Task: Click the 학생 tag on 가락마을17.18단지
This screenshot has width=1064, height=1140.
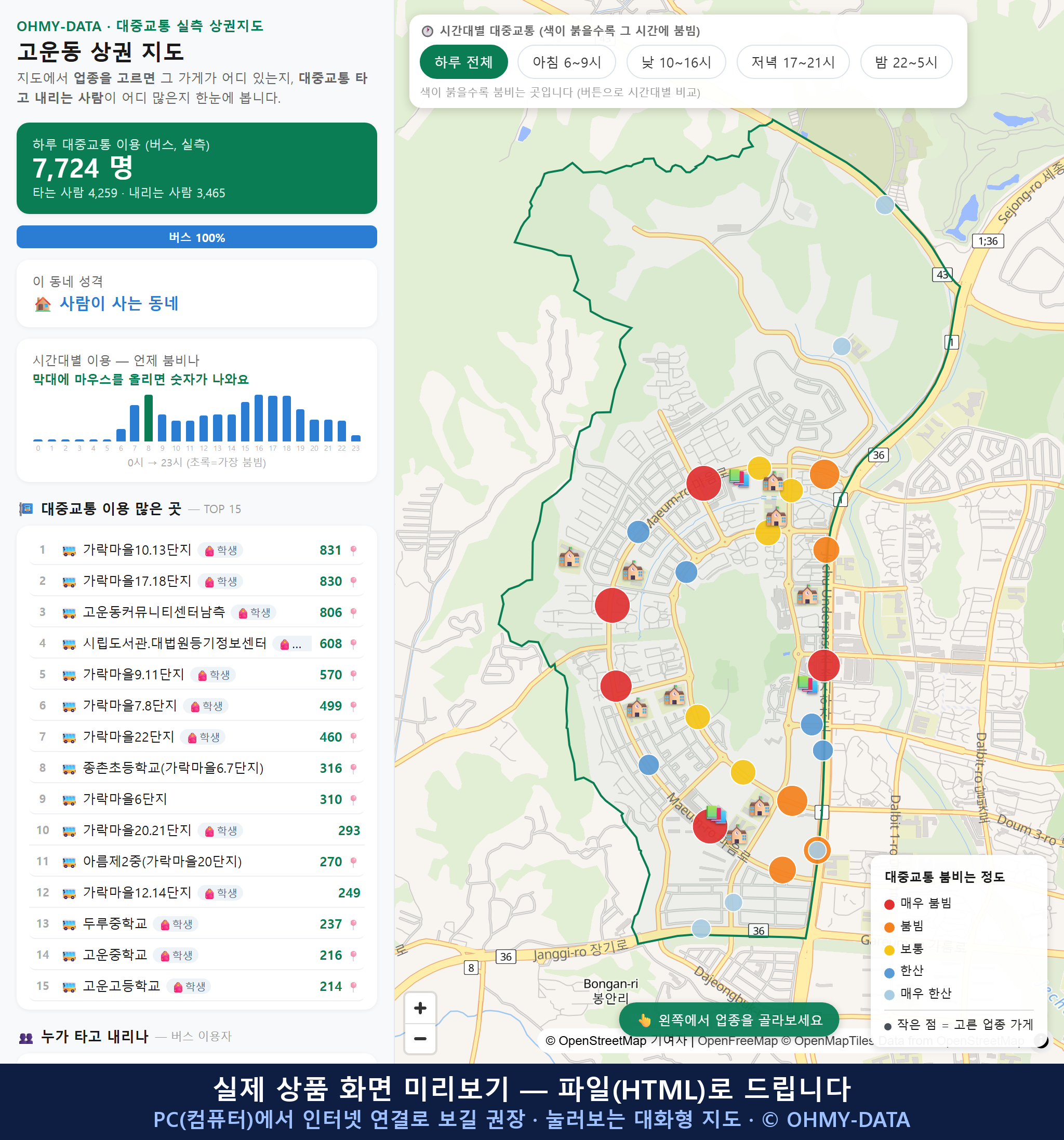Action: pos(221,581)
